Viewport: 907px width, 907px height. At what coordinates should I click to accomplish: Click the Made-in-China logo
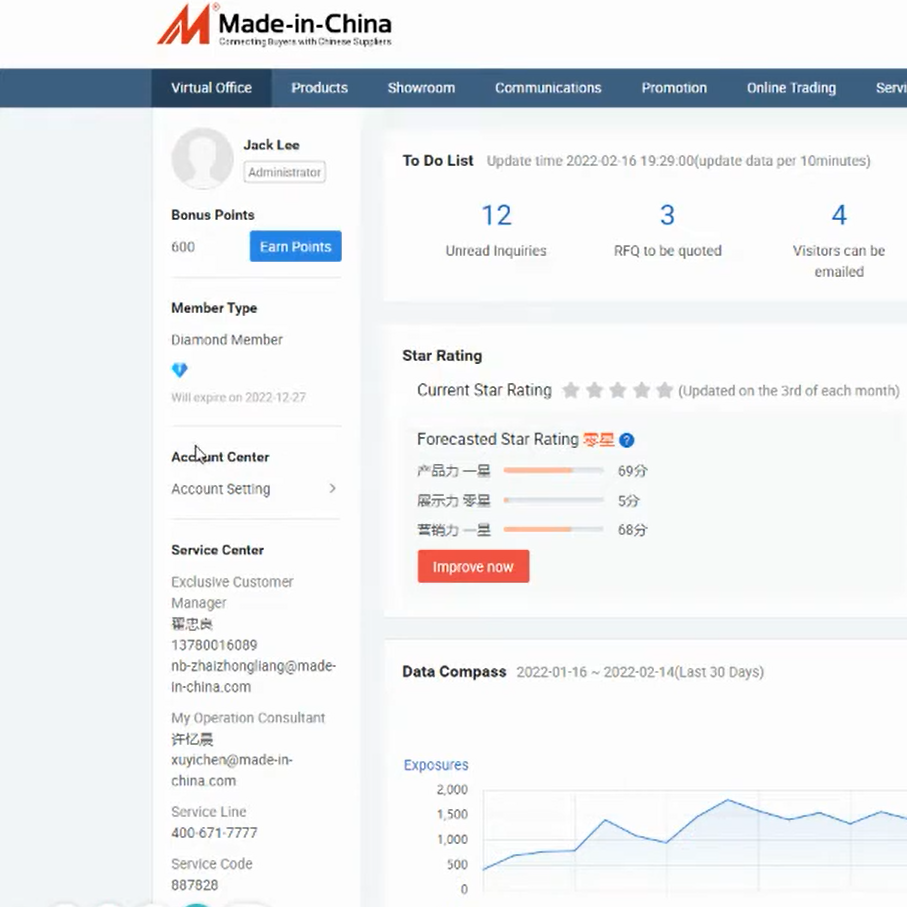click(x=275, y=25)
